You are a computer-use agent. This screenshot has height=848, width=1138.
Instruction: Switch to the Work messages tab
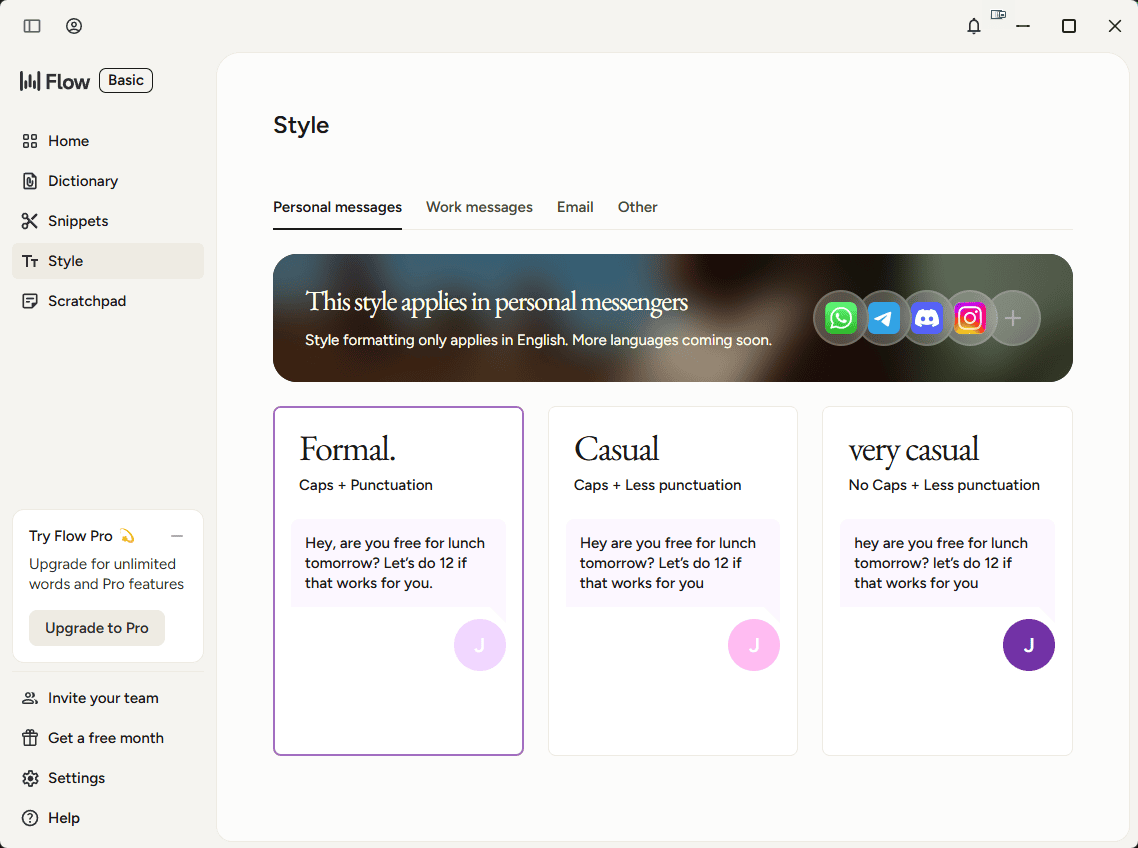[479, 207]
